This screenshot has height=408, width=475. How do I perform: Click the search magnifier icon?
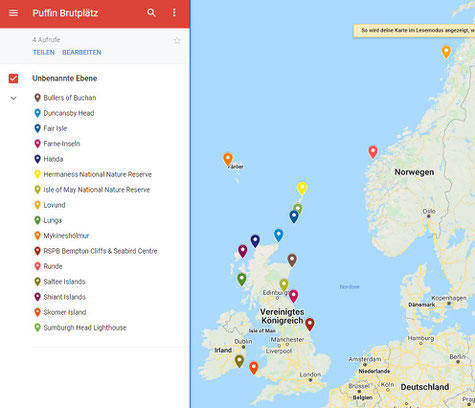click(151, 13)
